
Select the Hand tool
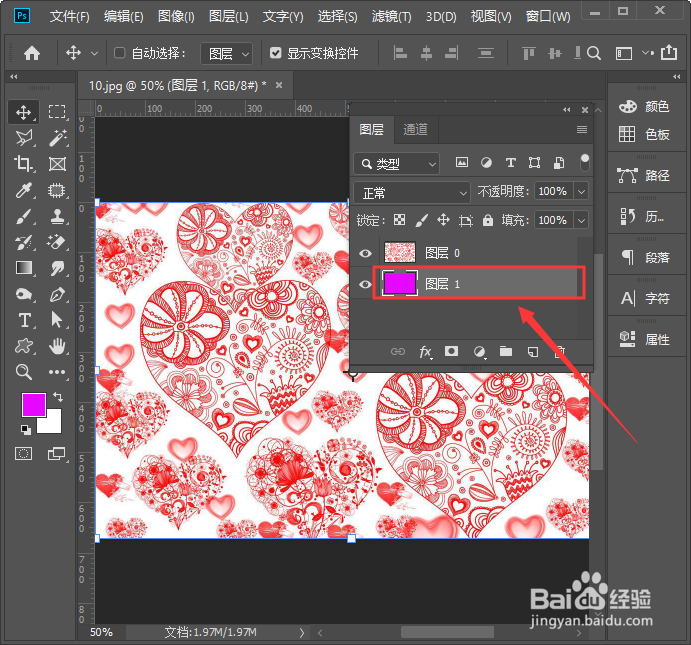[57, 346]
